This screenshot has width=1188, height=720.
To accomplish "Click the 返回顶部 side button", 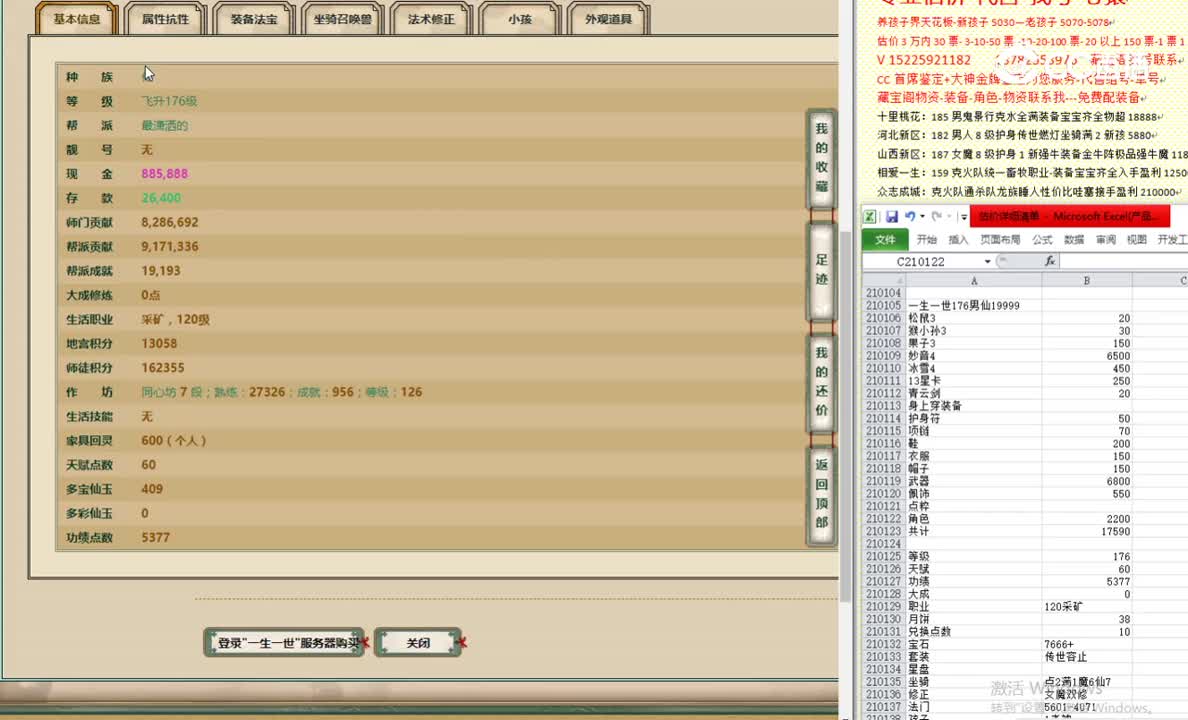I will pos(821,494).
